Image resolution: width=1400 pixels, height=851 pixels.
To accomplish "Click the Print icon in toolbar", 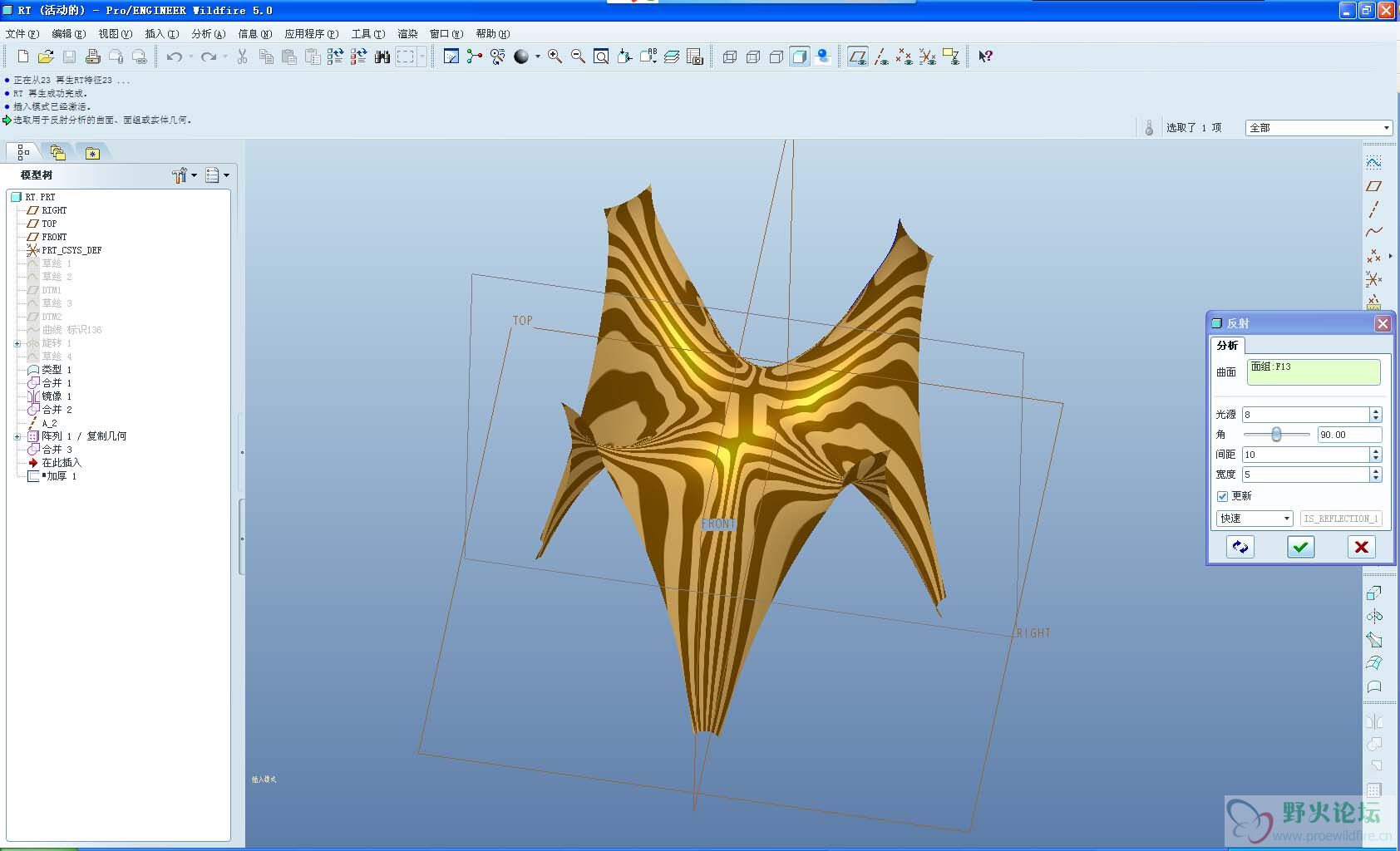I will click(x=92, y=57).
